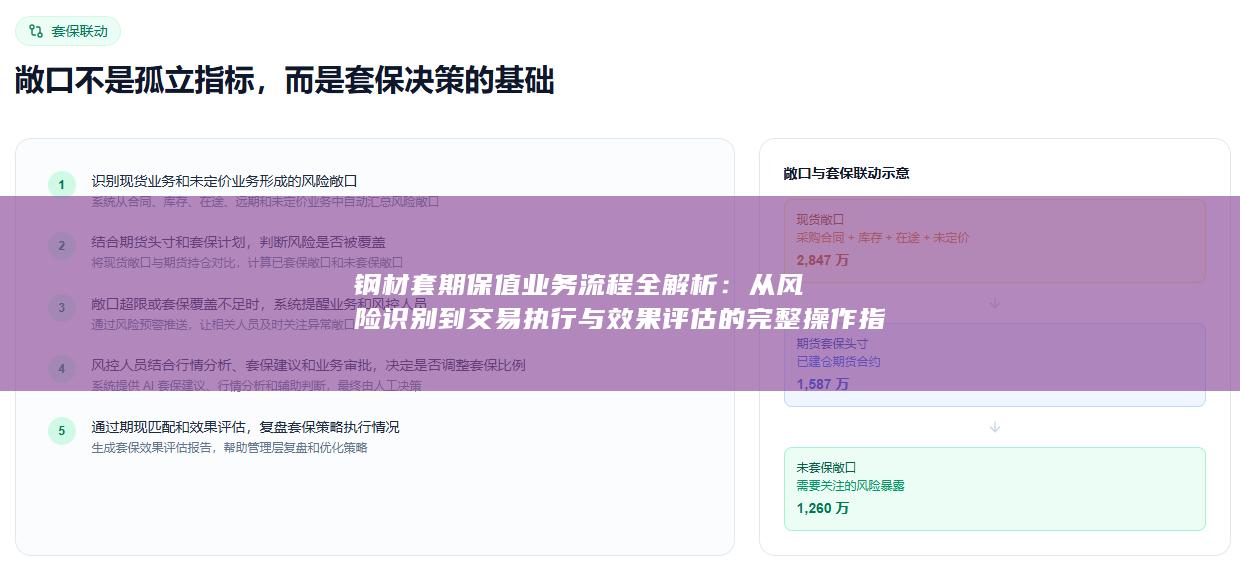Click the green step number 1 circle
Image resolution: width=1240 pixels, height=587 pixels.
point(61,185)
